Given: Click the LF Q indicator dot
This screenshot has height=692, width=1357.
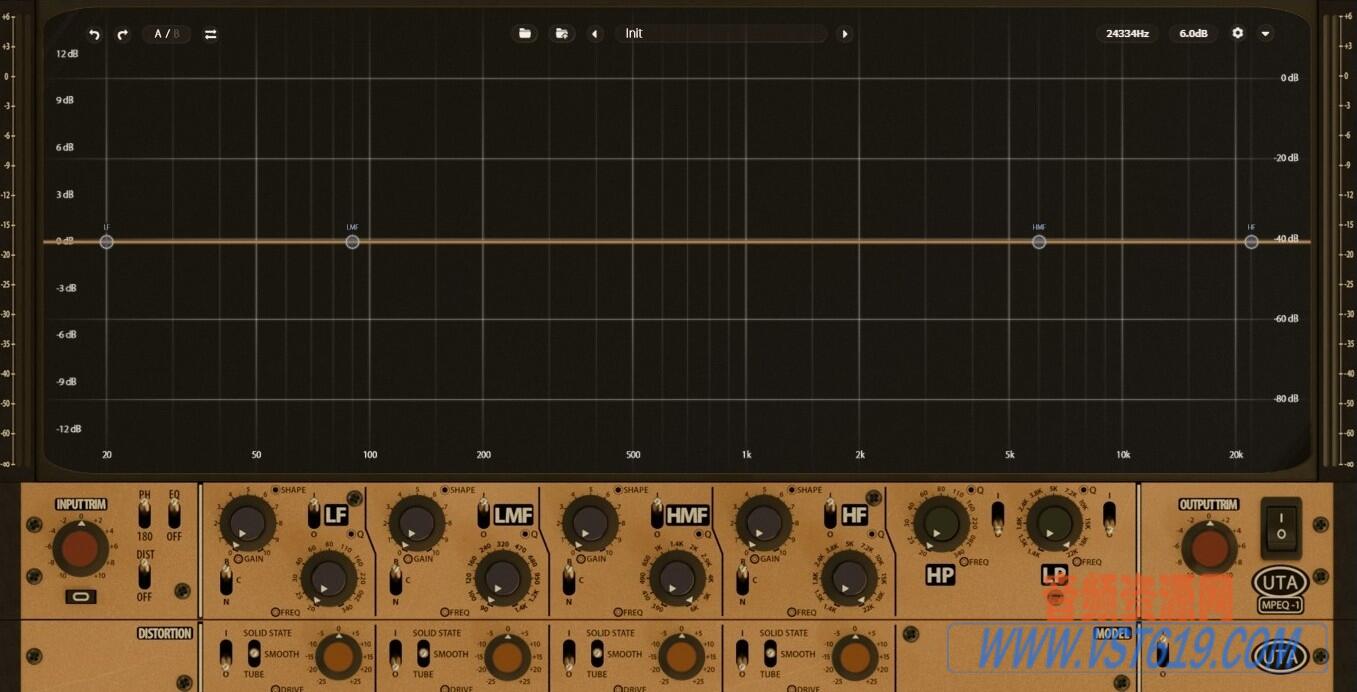Looking at the screenshot, I should click(349, 535).
